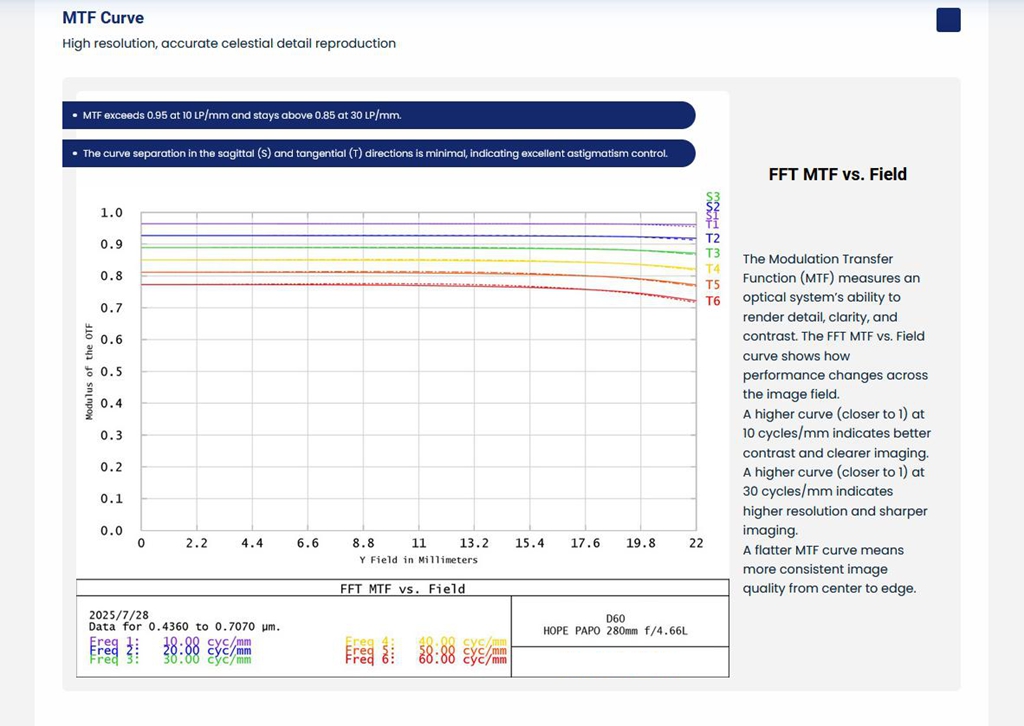Click the dark blue square icon
The width and height of the screenshot is (1024, 726).
pyautogui.click(x=948, y=20)
